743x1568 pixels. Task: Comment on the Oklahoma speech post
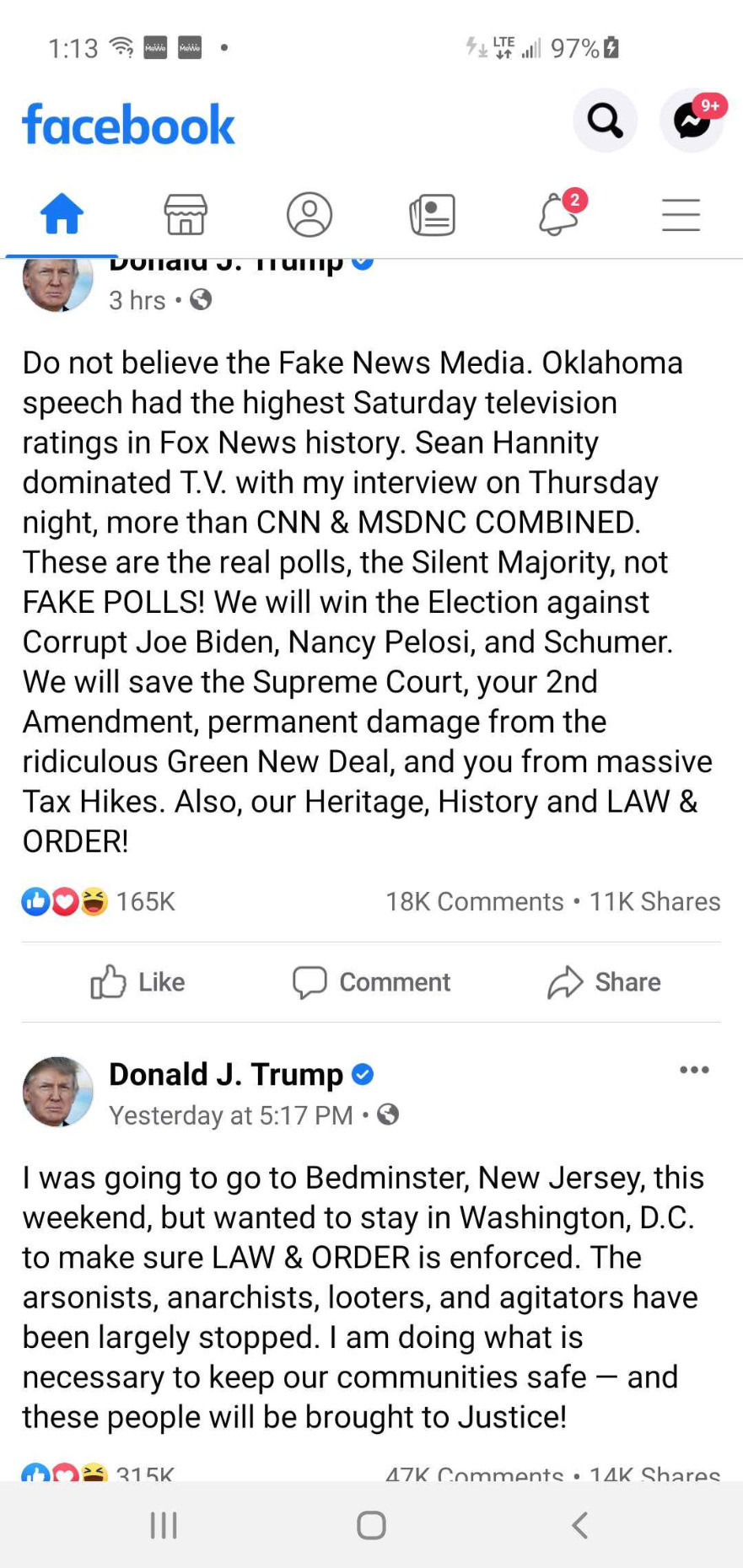pyautogui.click(x=372, y=982)
